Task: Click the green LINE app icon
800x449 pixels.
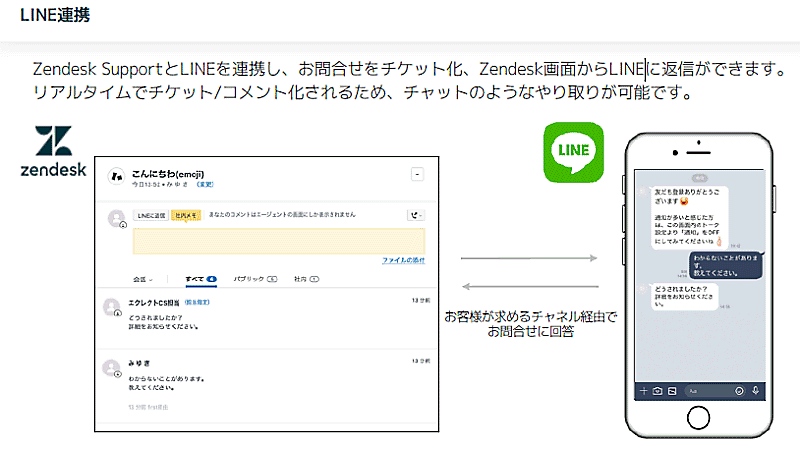Action: [573, 152]
